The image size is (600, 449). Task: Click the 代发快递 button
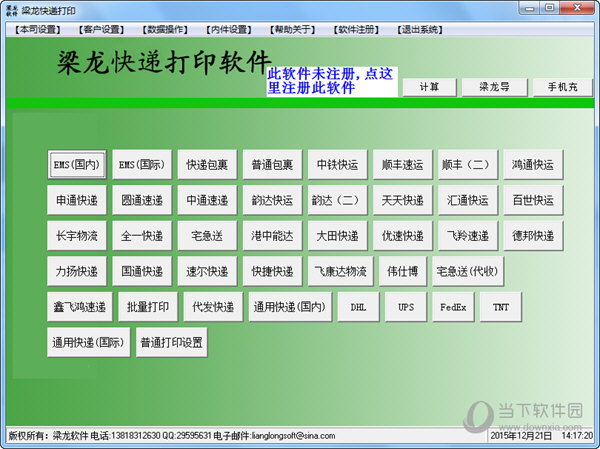[x=213, y=307]
